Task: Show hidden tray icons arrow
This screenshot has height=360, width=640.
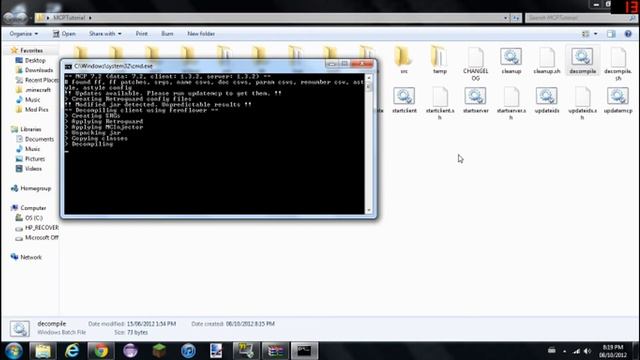Action: point(564,351)
